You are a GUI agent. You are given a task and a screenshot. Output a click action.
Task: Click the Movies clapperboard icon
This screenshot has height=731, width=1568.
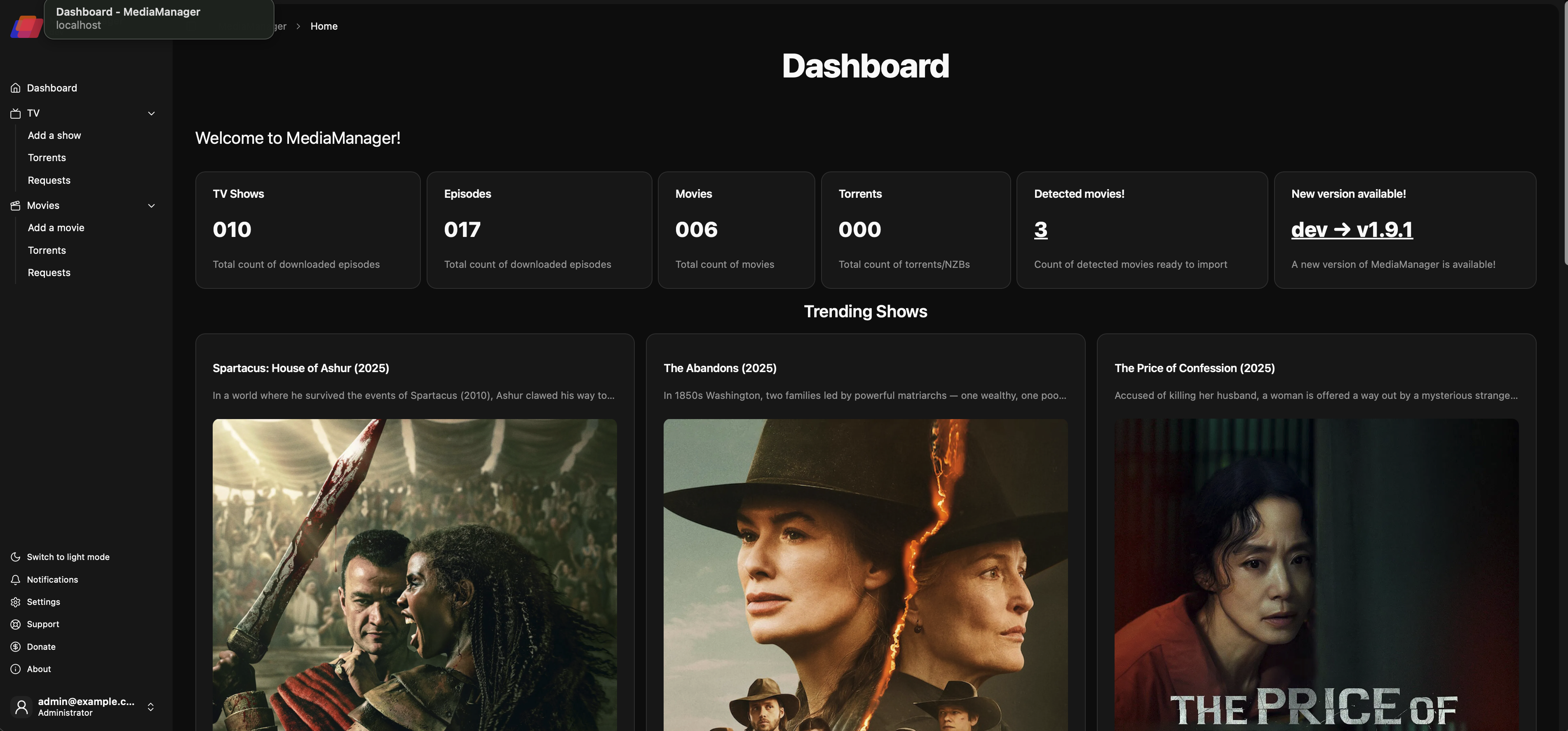(16, 206)
